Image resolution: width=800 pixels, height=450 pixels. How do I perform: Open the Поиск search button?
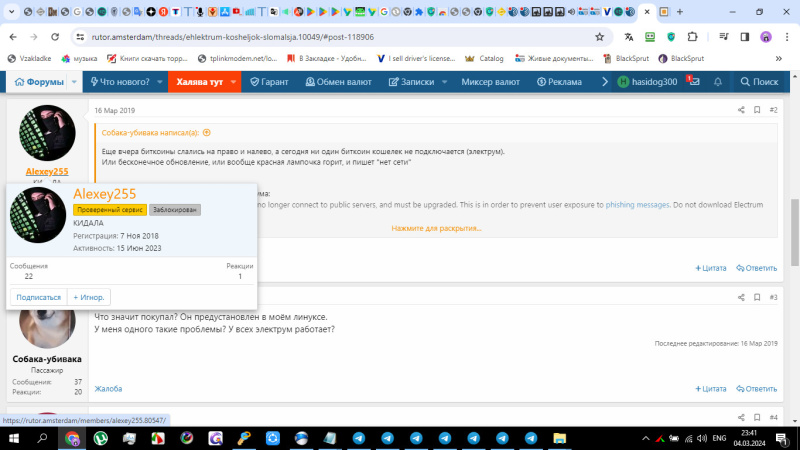pos(759,82)
